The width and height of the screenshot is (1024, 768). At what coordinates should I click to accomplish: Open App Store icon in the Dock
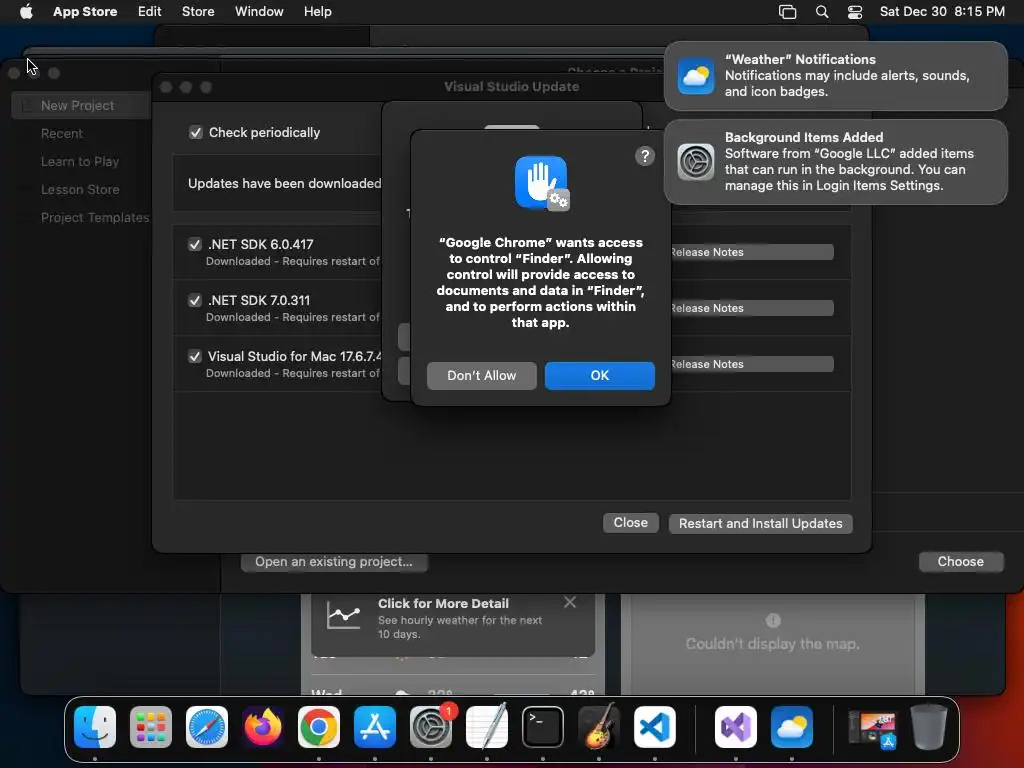coord(375,727)
